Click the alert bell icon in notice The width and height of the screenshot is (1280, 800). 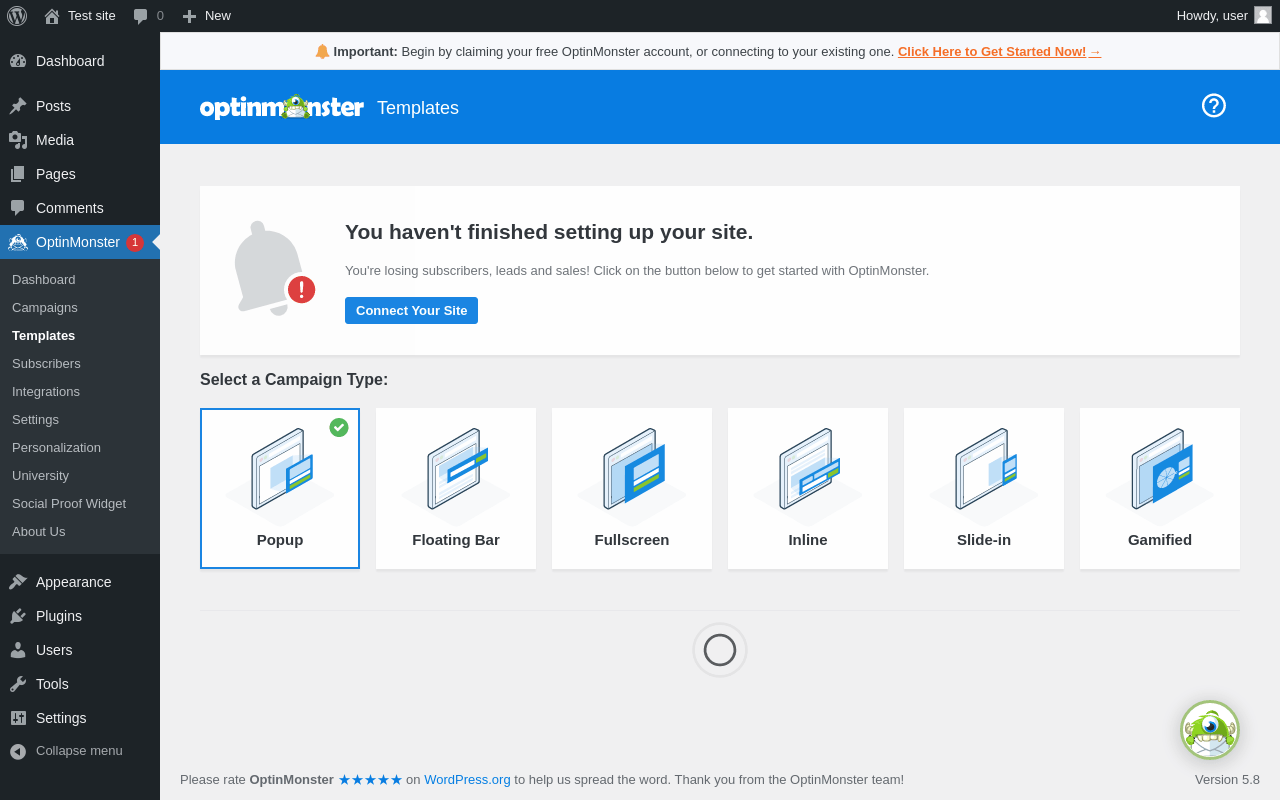[273, 269]
